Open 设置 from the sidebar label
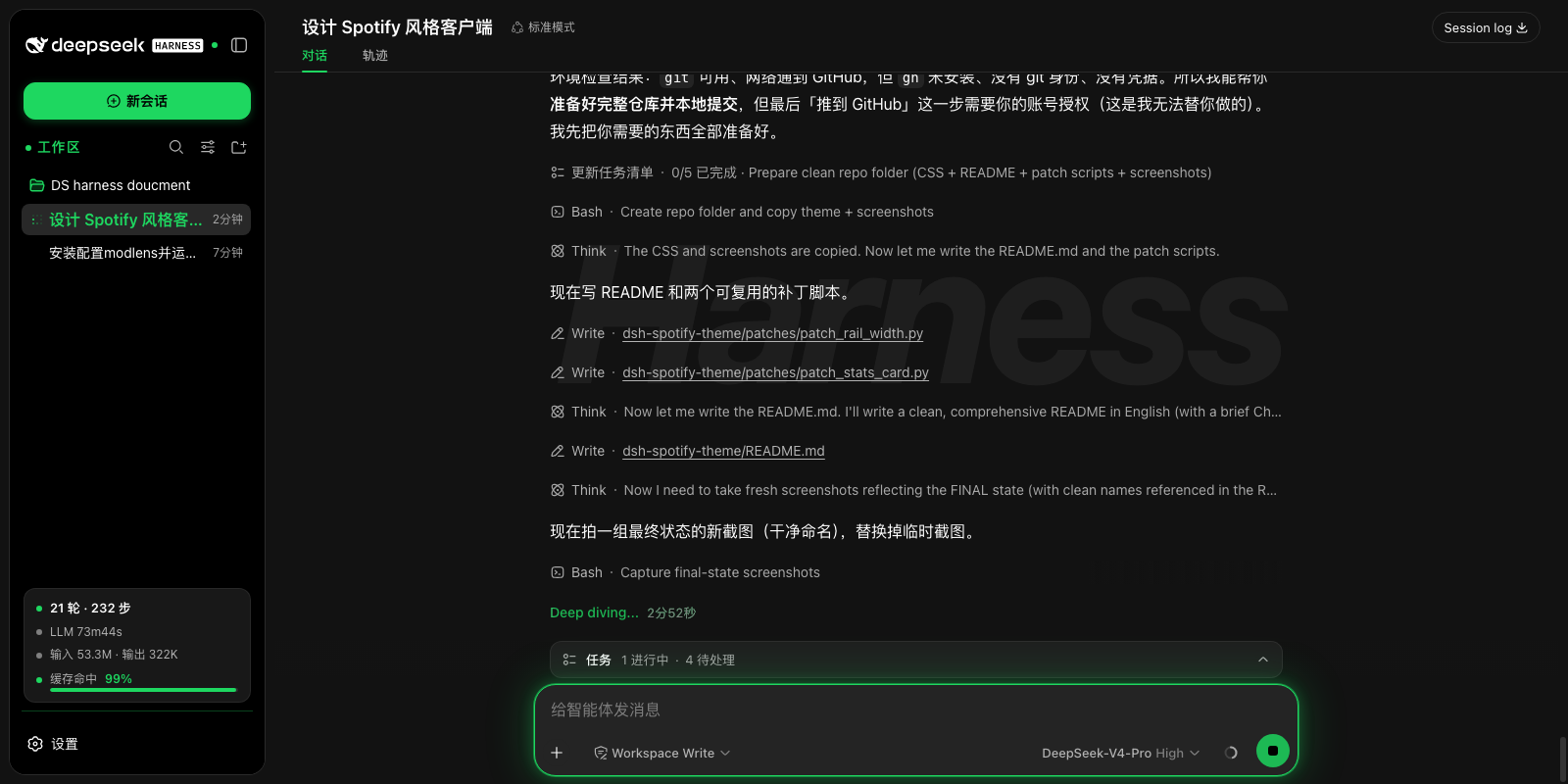Viewport: 1568px width, 784px height. click(x=65, y=744)
